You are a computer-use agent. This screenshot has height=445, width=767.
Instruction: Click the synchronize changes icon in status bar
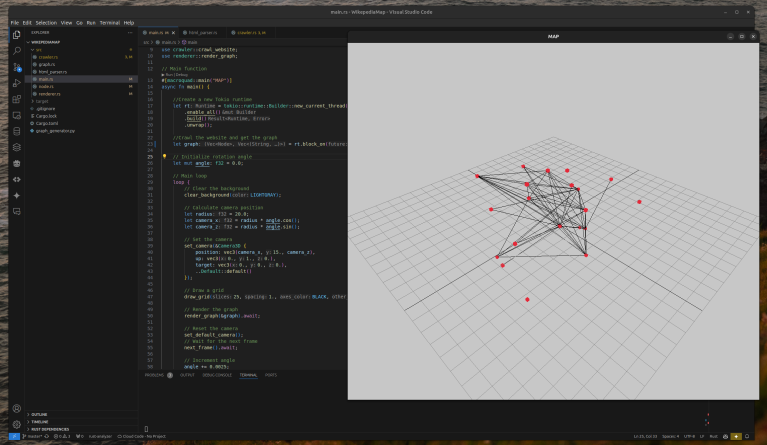pyautogui.click(x=47, y=436)
